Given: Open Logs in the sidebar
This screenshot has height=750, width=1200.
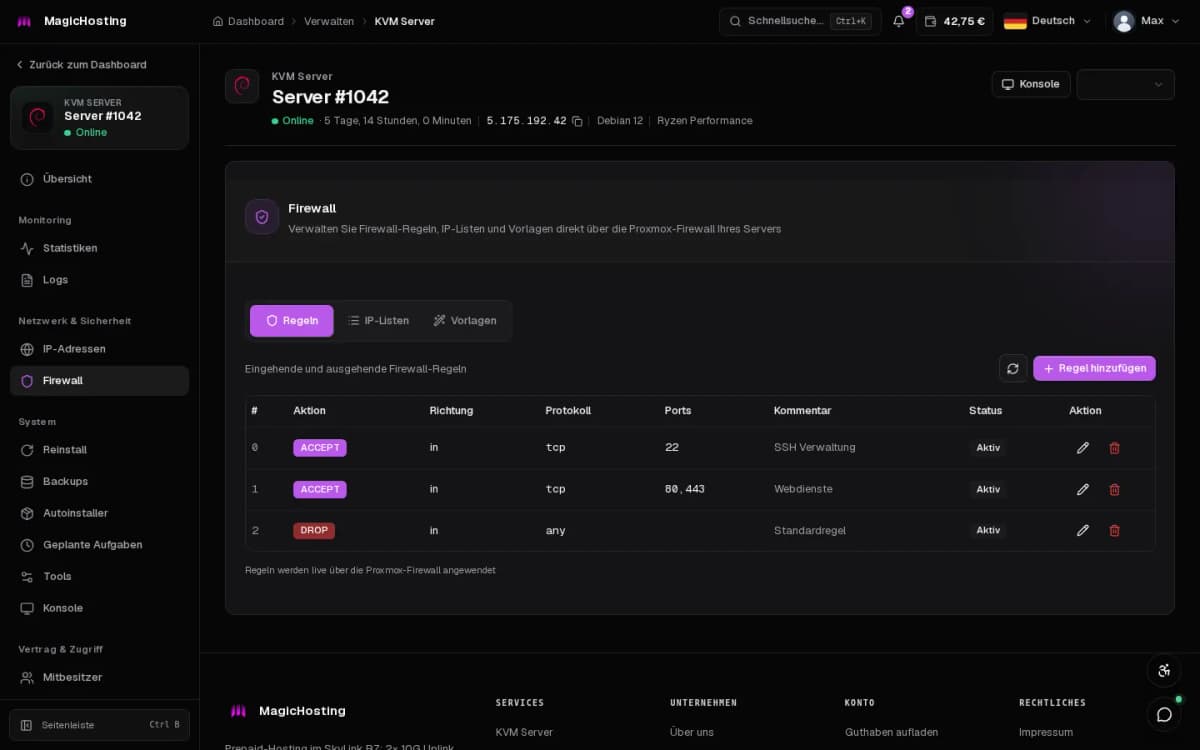Looking at the screenshot, I should coord(99,280).
